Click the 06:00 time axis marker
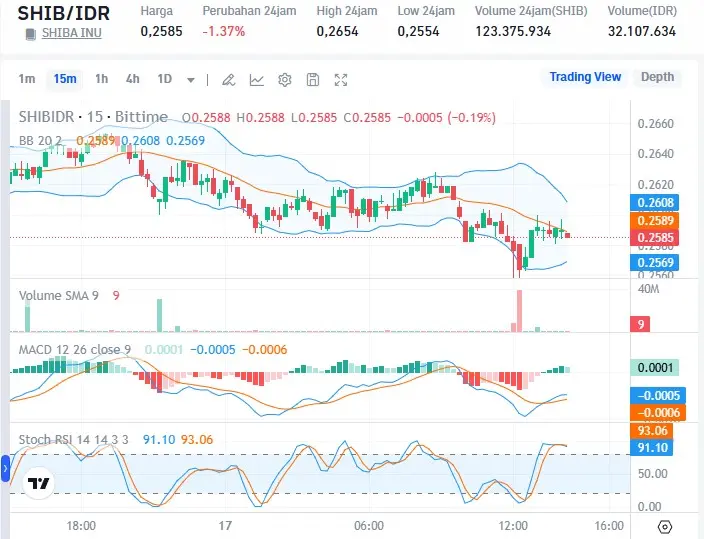This screenshot has height=539, width=704. [x=369, y=526]
